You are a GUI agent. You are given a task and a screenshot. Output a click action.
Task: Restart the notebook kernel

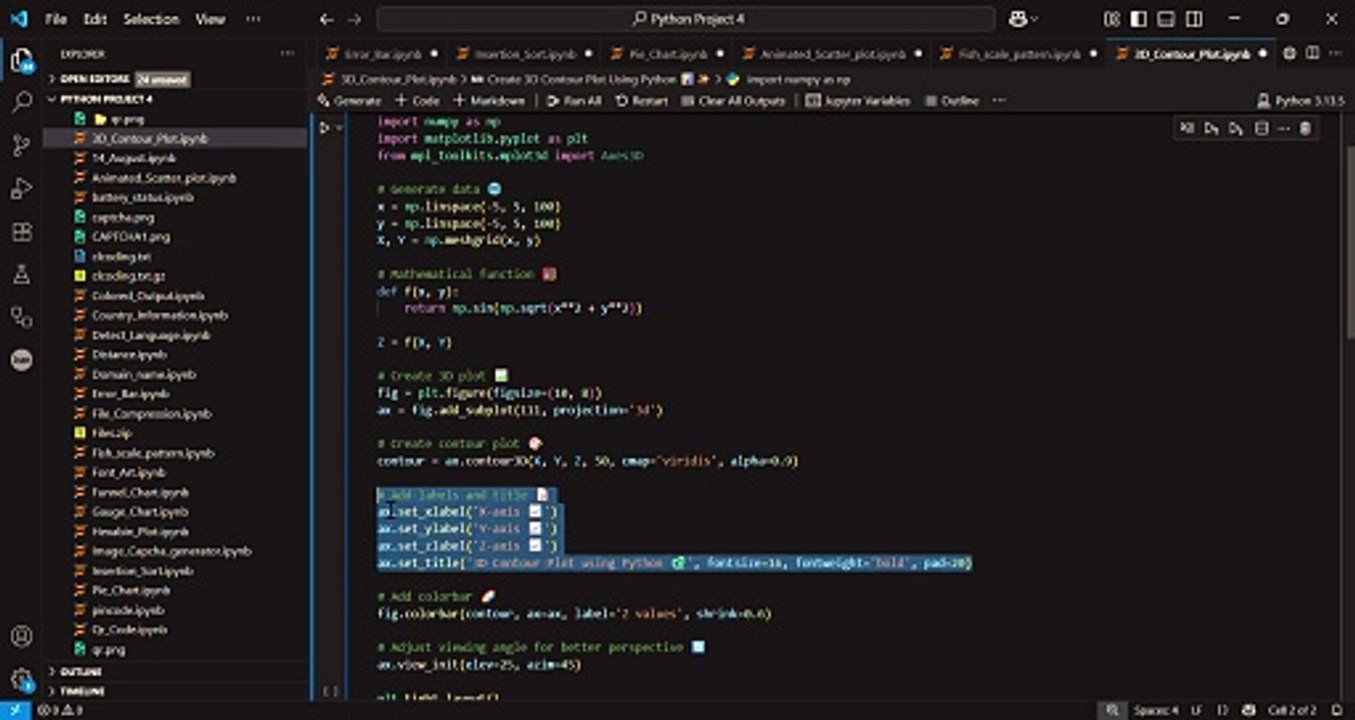tap(641, 100)
